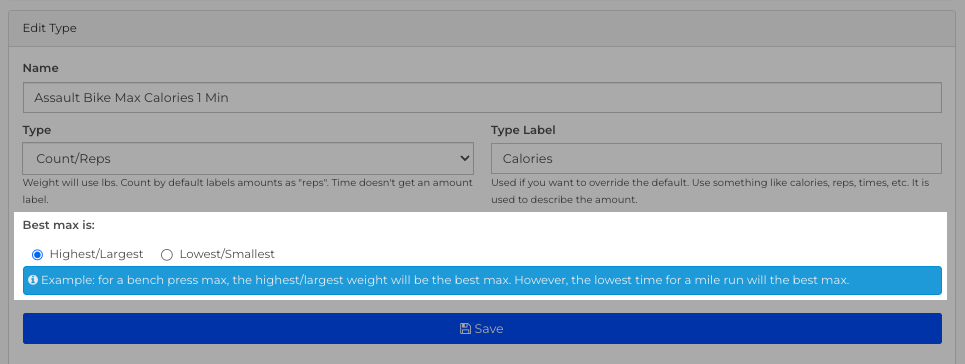Screen dimensions: 965x364
Task: Click the Type Label field containing Calories
Action: point(716,159)
